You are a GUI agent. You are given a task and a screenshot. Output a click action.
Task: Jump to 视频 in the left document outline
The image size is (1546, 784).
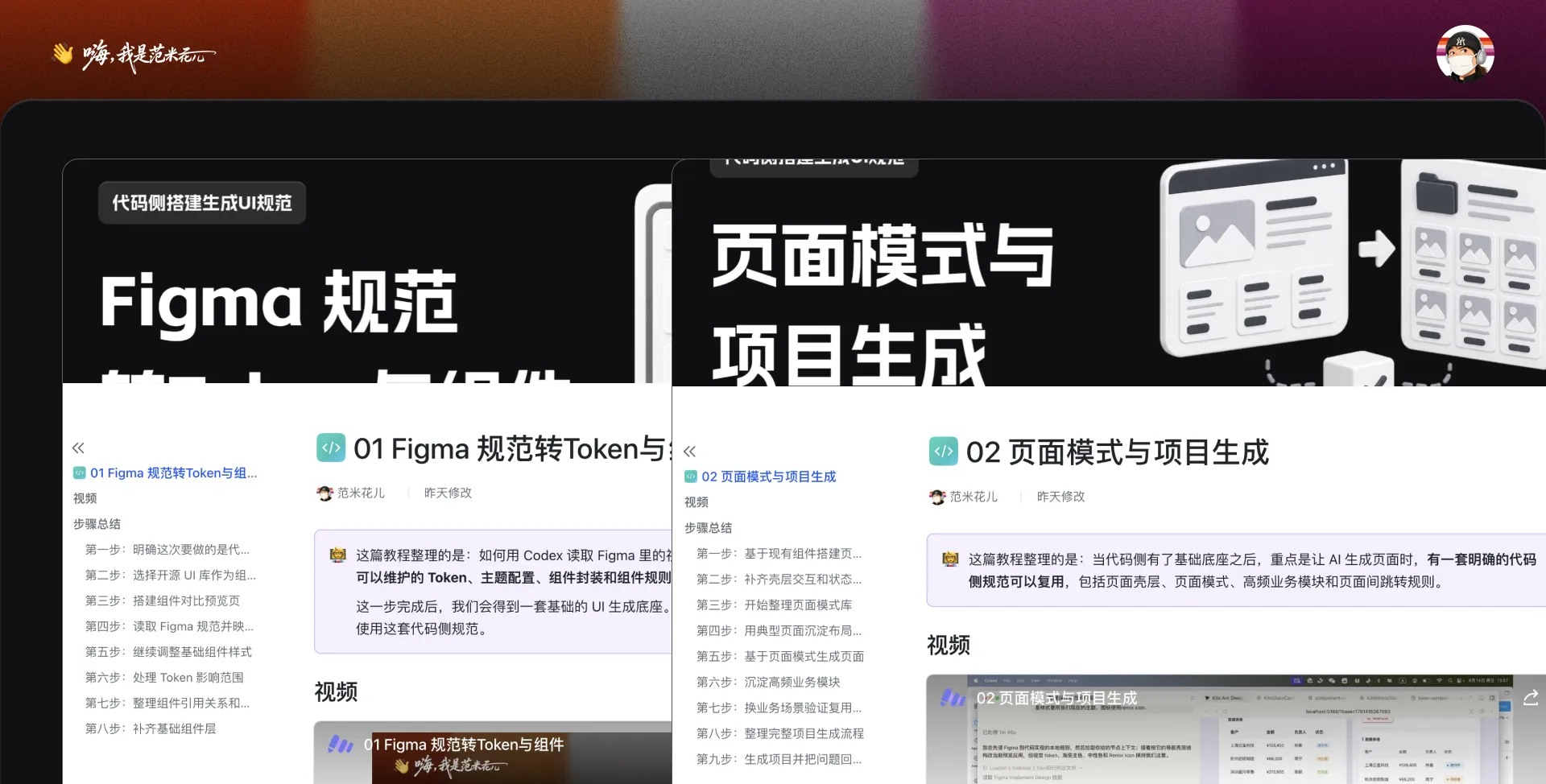click(85, 498)
